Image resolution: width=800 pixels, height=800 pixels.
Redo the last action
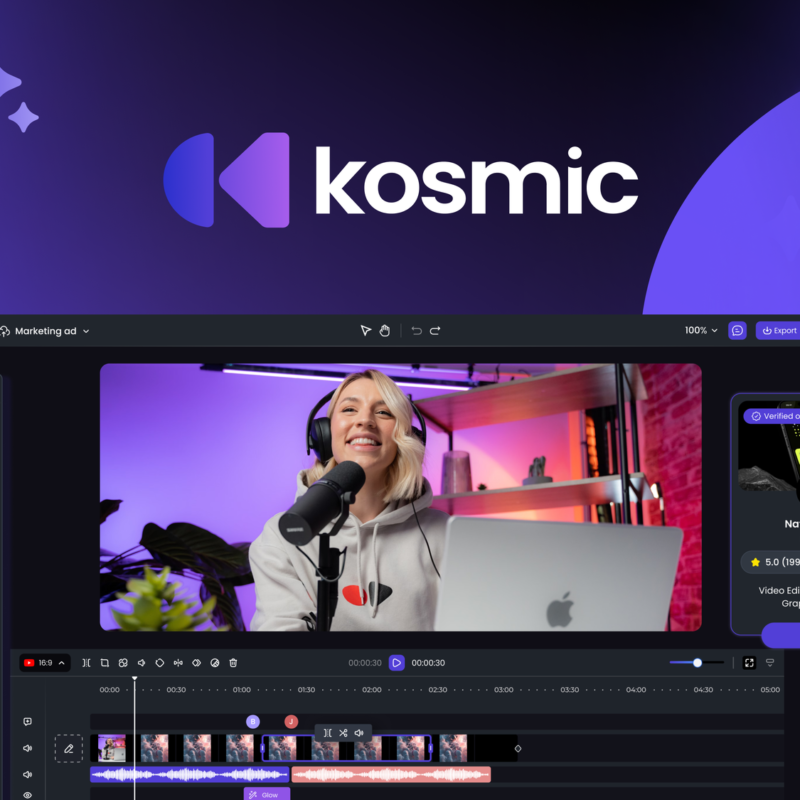click(435, 331)
